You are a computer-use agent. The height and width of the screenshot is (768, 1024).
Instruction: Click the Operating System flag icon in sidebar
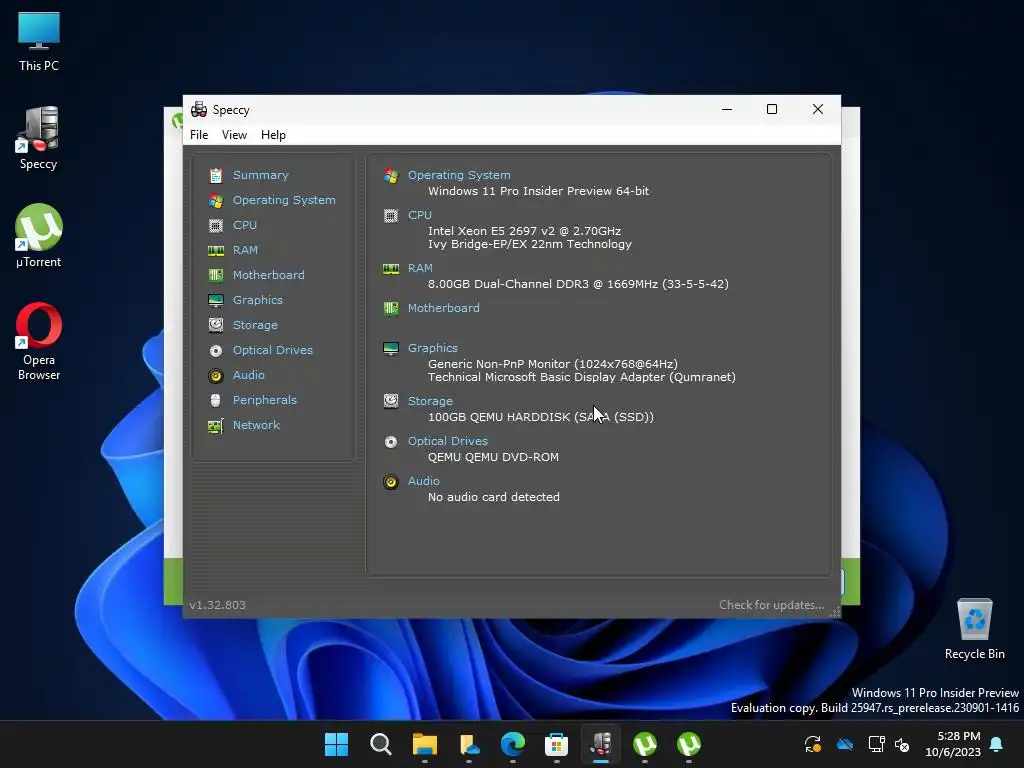216,200
